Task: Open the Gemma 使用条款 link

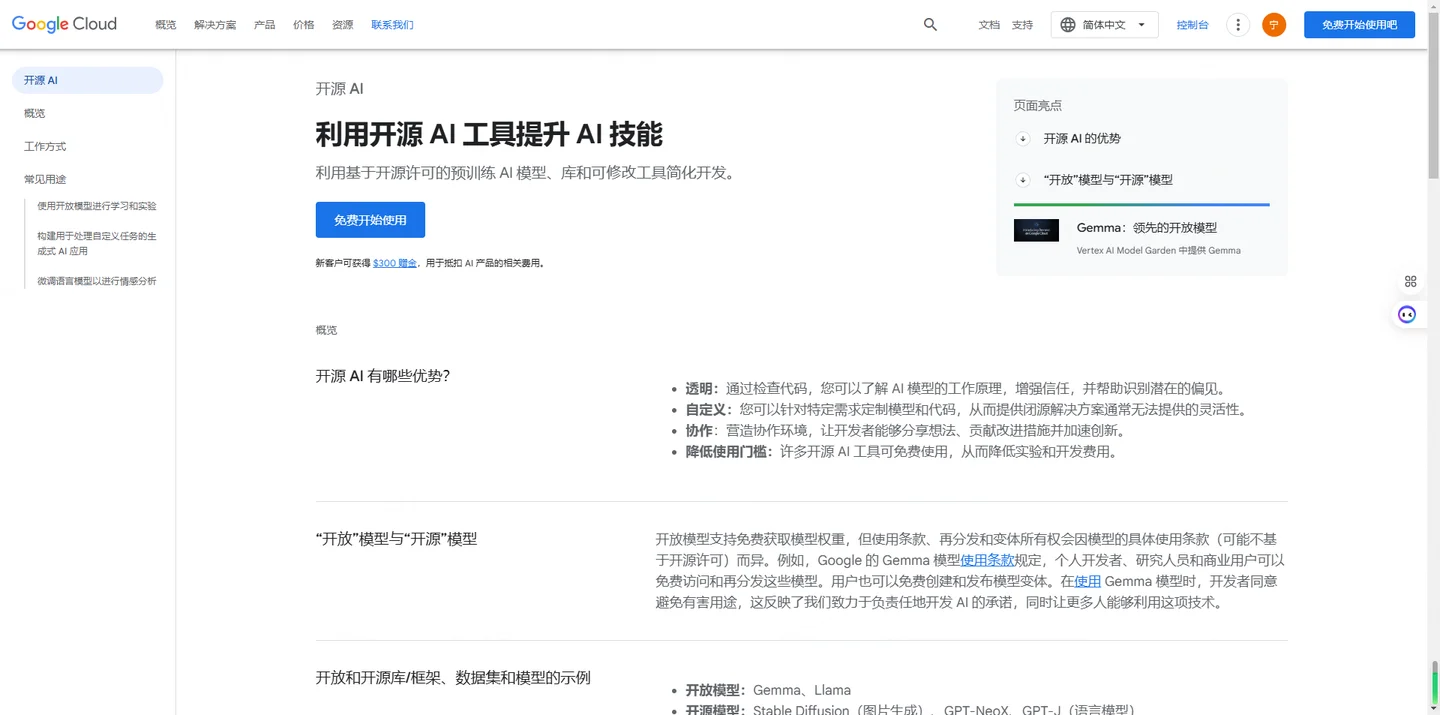Action: click(x=987, y=560)
